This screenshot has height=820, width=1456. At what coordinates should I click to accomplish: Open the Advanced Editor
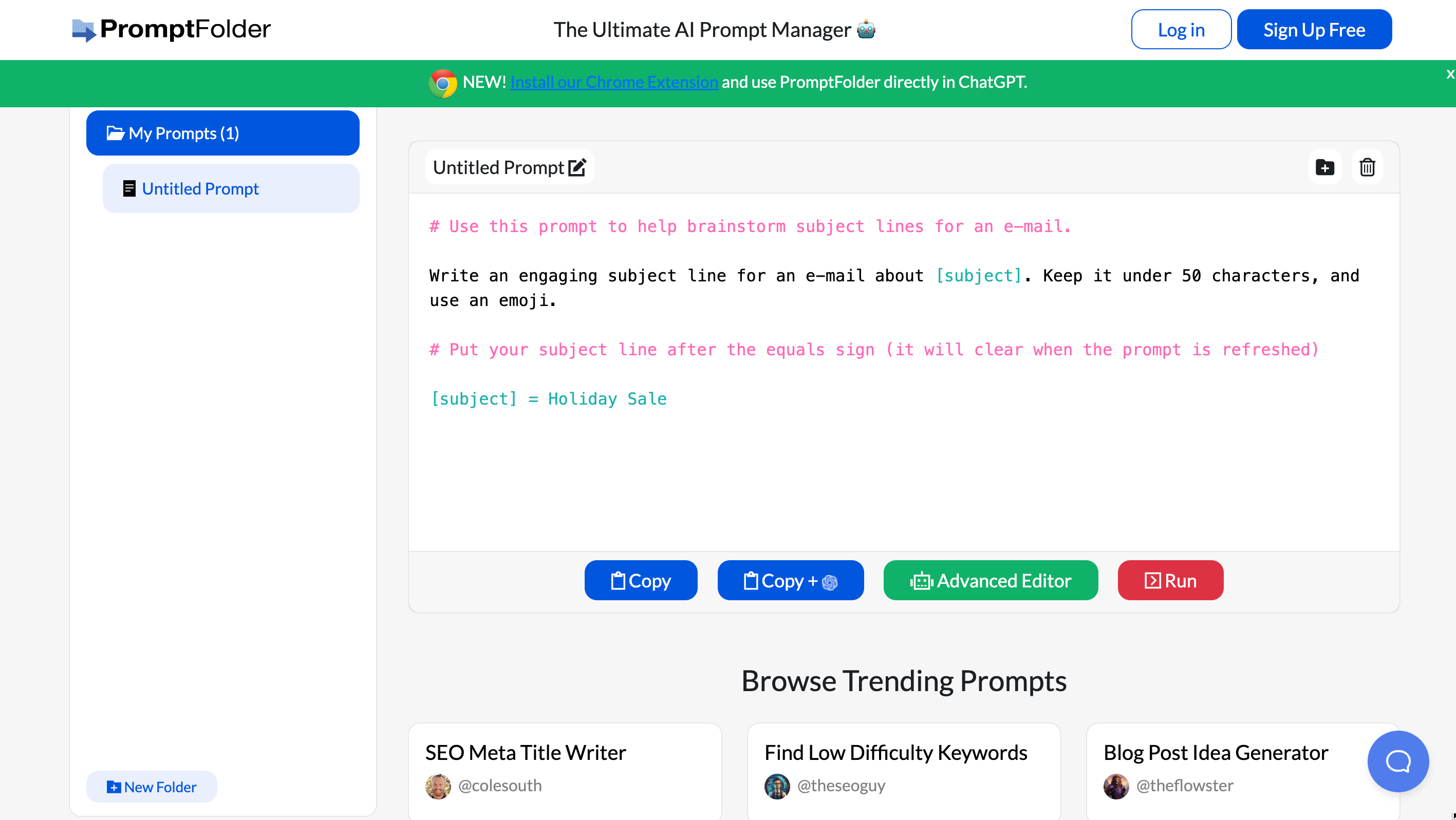pyautogui.click(x=990, y=581)
